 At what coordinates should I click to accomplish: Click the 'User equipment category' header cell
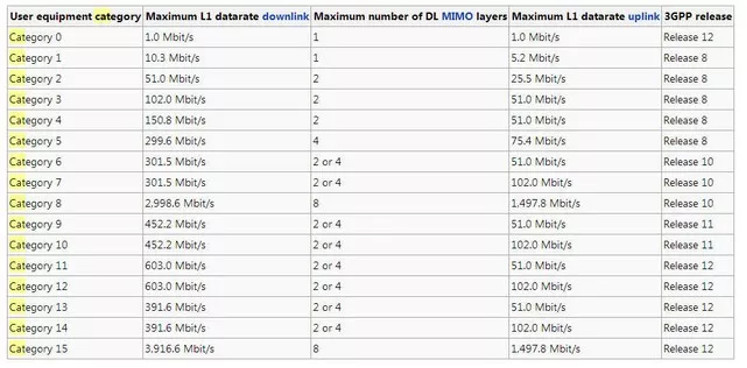[x=75, y=17]
